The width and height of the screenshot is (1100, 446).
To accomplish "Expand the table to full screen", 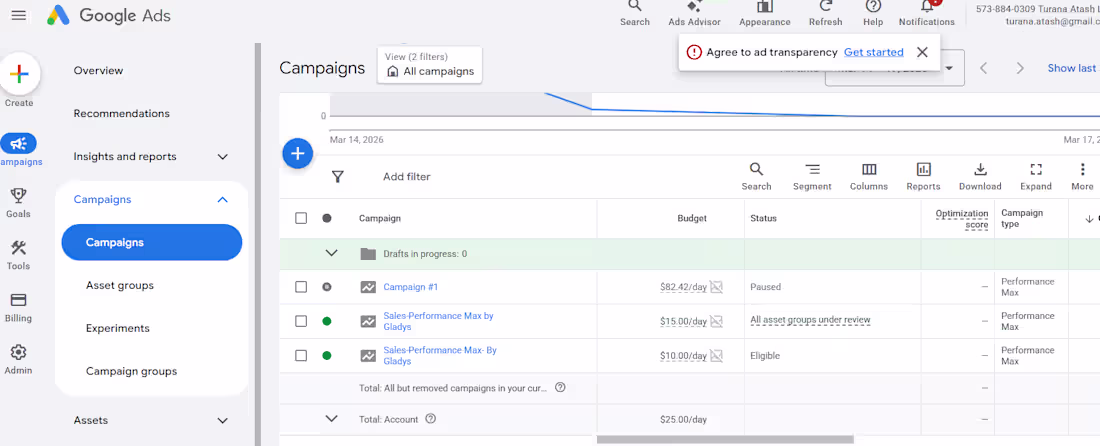I will [x=1035, y=177].
